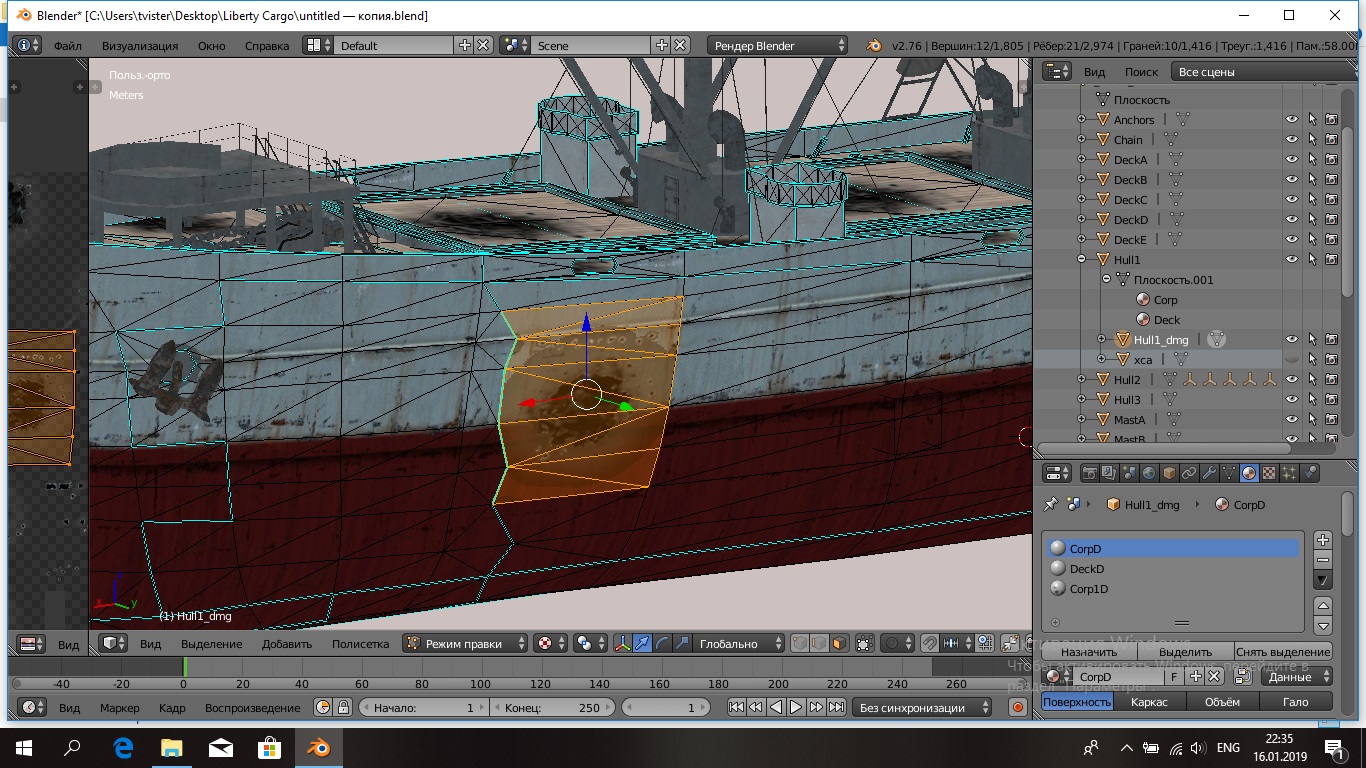This screenshot has width=1366, height=768.
Task: Click the record button in timeline
Action: (1018, 707)
